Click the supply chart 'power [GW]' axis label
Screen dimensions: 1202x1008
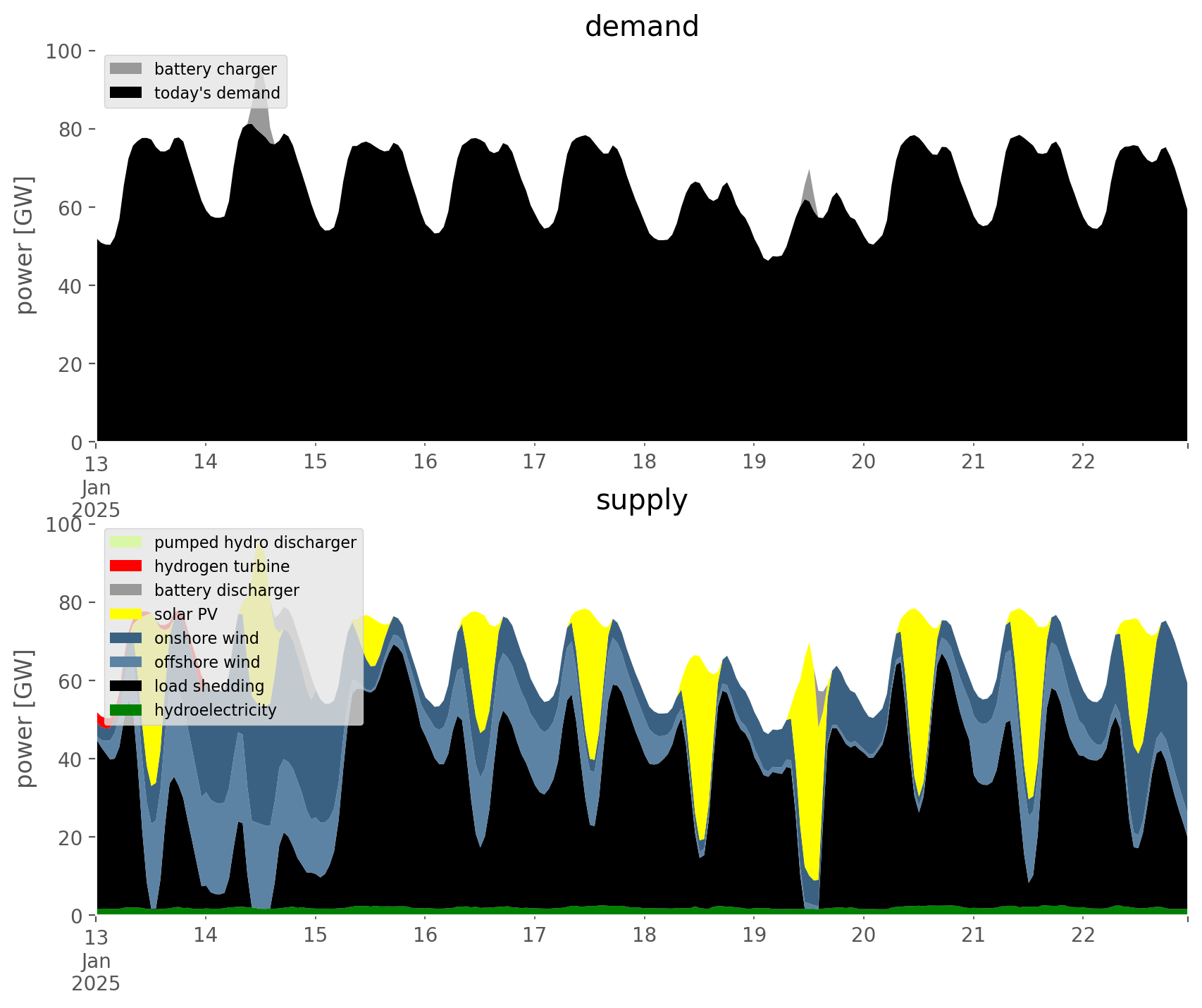(25, 719)
